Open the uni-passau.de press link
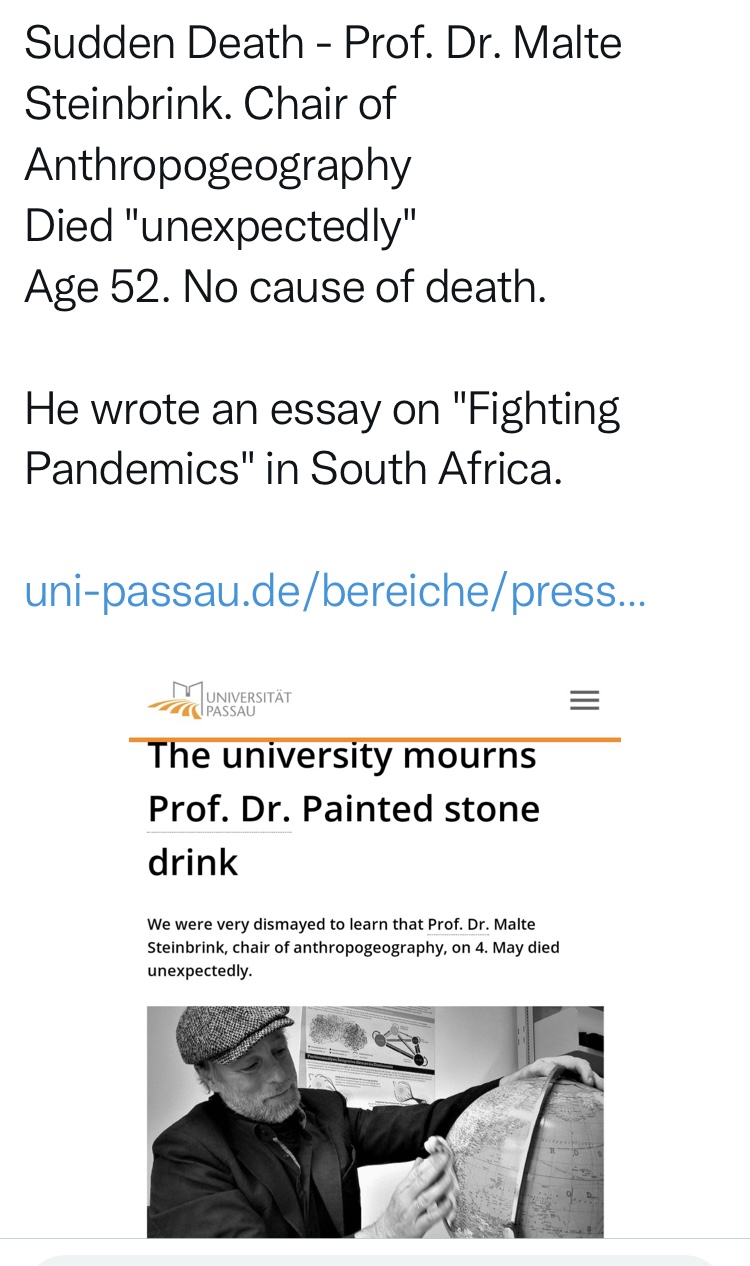 click(x=335, y=592)
